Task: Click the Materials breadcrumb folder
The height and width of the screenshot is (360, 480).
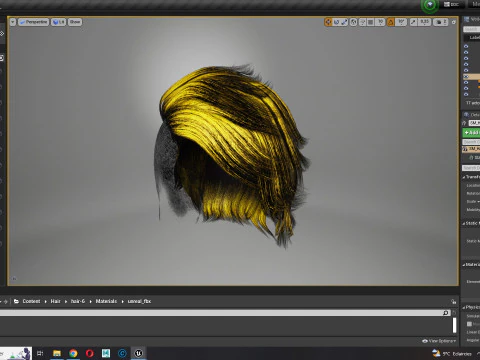Action: (x=106, y=301)
